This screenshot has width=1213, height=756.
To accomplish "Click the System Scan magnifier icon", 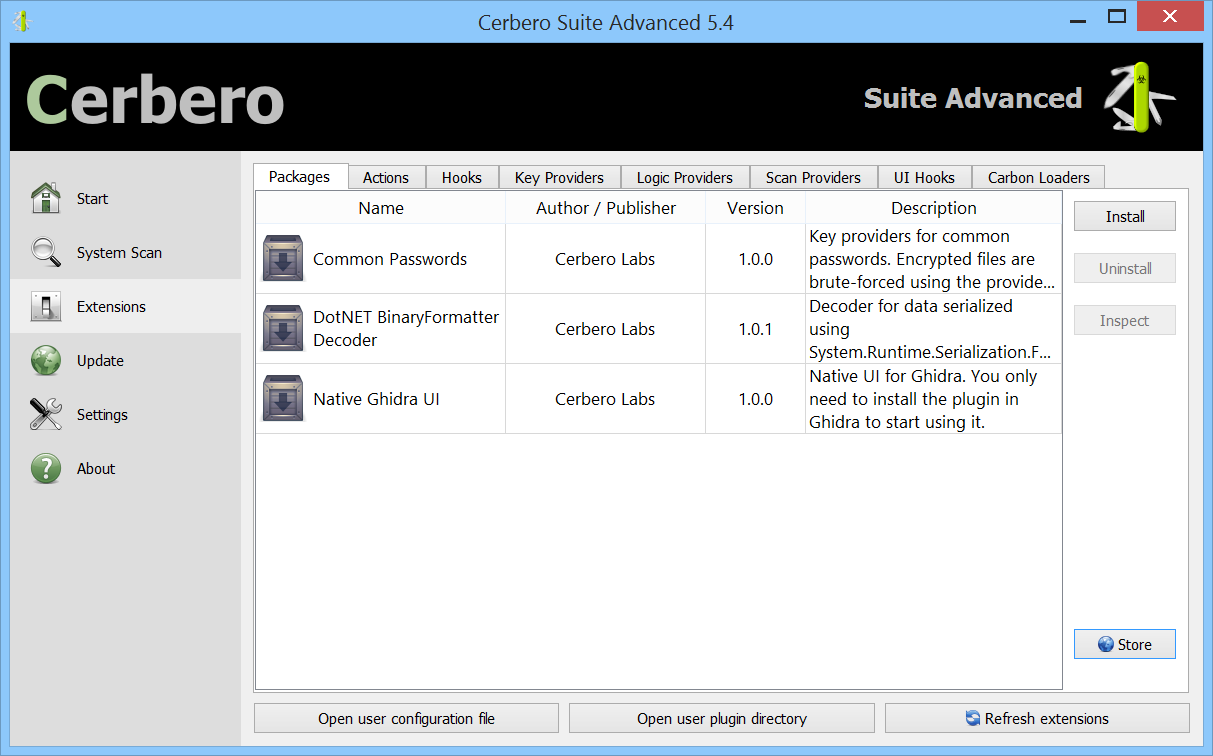I will pos(46,252).
